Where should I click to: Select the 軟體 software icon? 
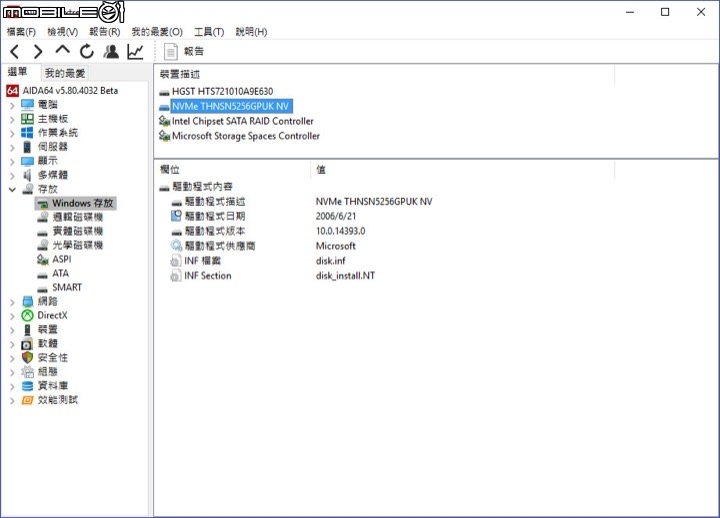click(x=27, y=343)
